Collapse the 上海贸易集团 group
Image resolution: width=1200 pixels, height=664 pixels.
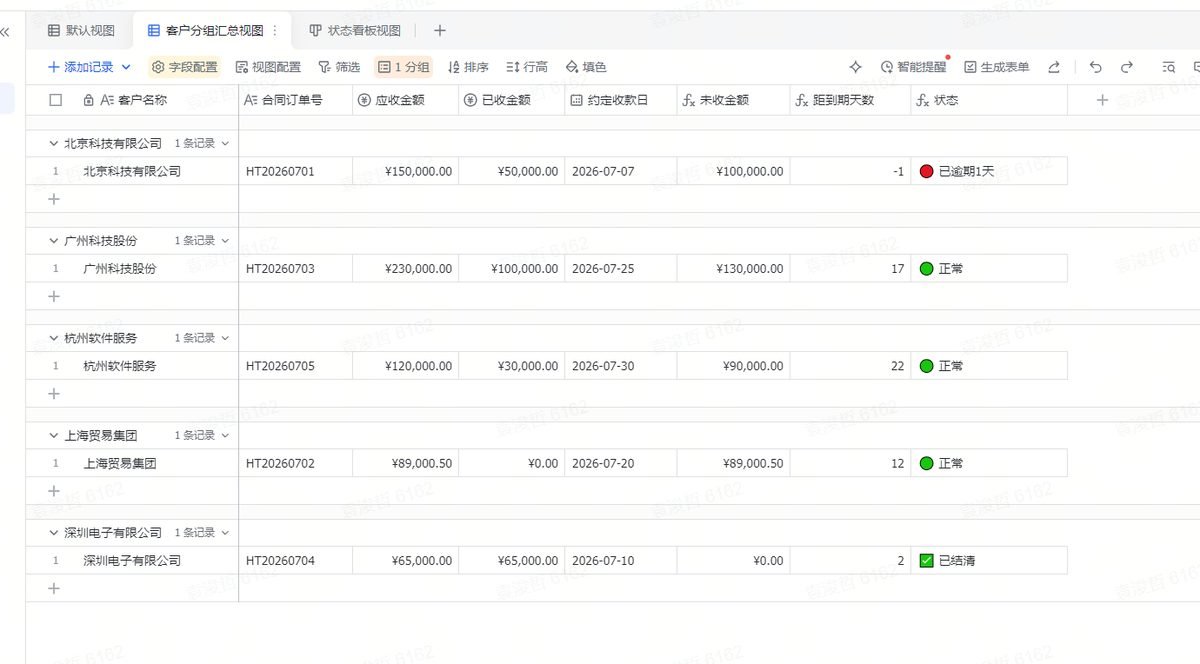(x=54, y=435)
